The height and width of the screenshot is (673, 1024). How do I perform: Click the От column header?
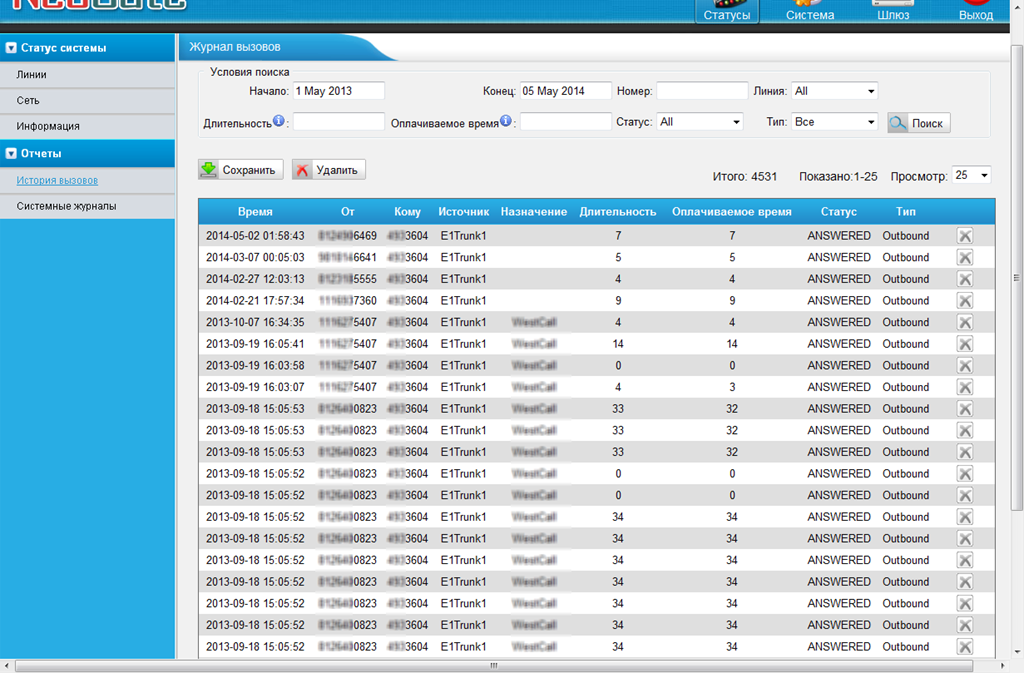347,211
